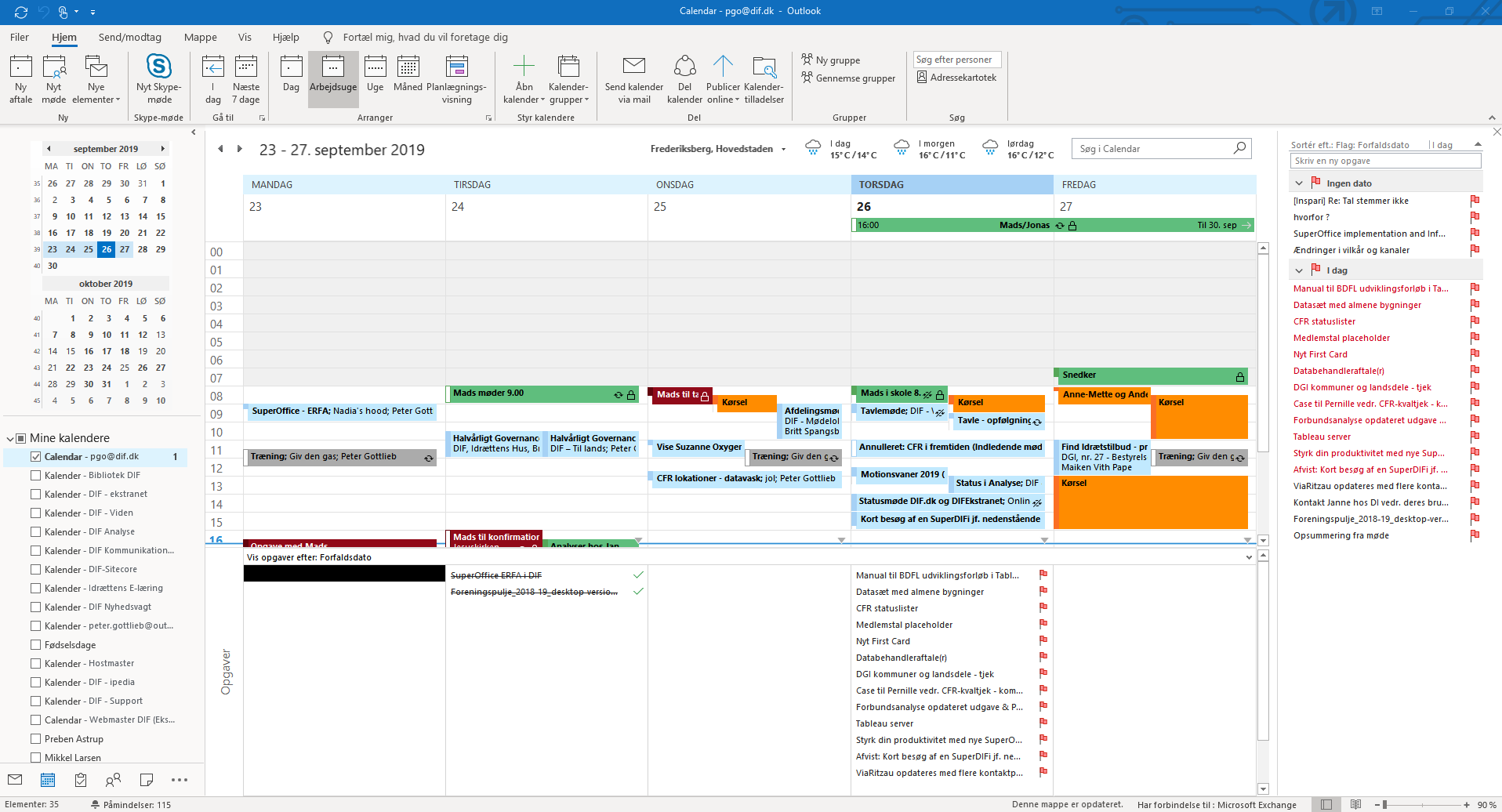Switch to Dag view

[292, 79]
